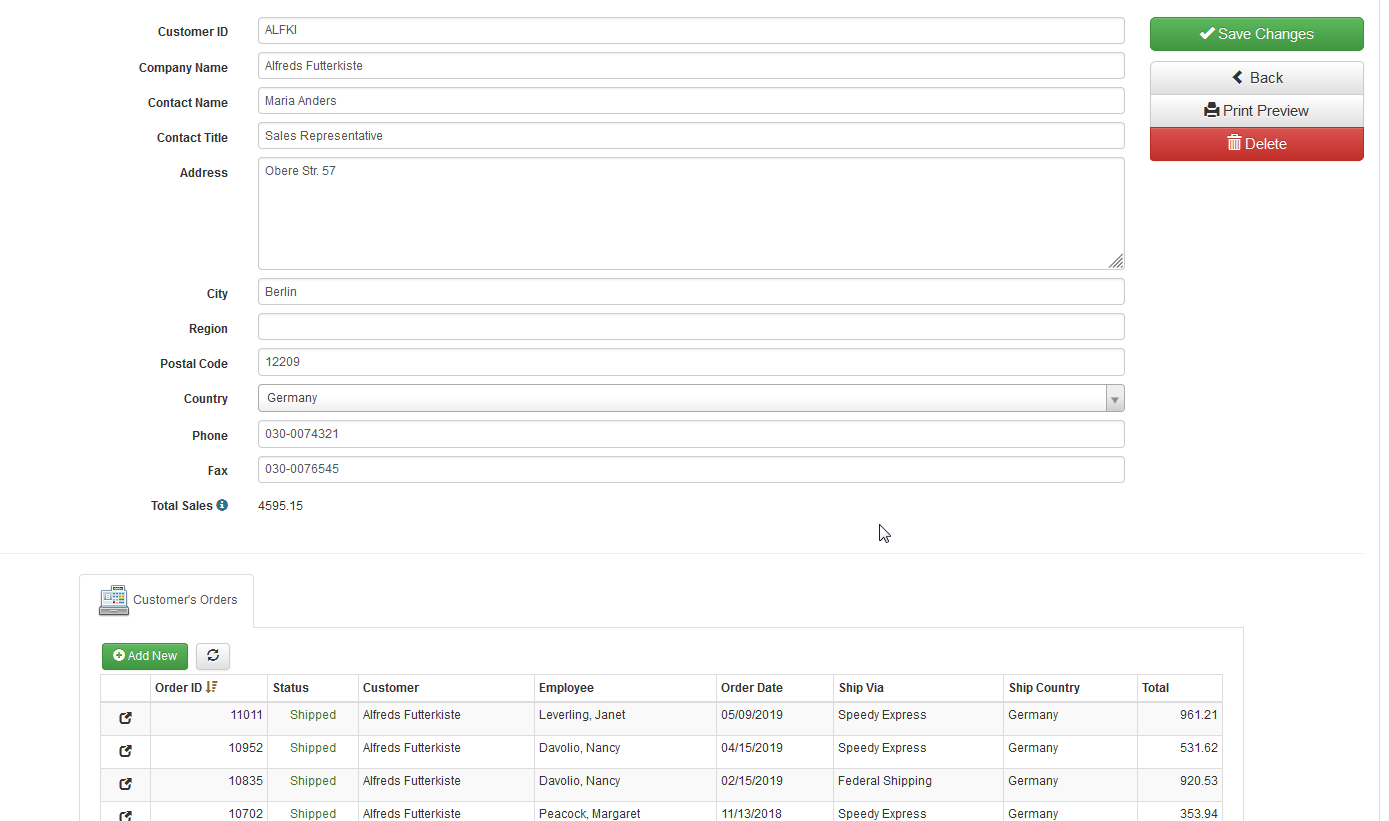Click the Total Sales value 4595.15
This screenshot has width=1389, height=821.
tap(281, 506)
